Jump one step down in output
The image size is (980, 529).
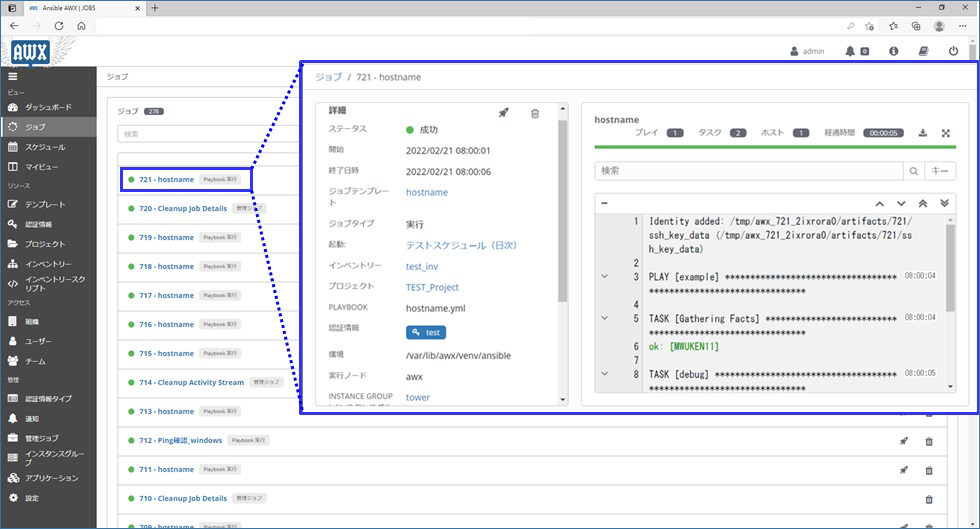(x=901, y=203)
